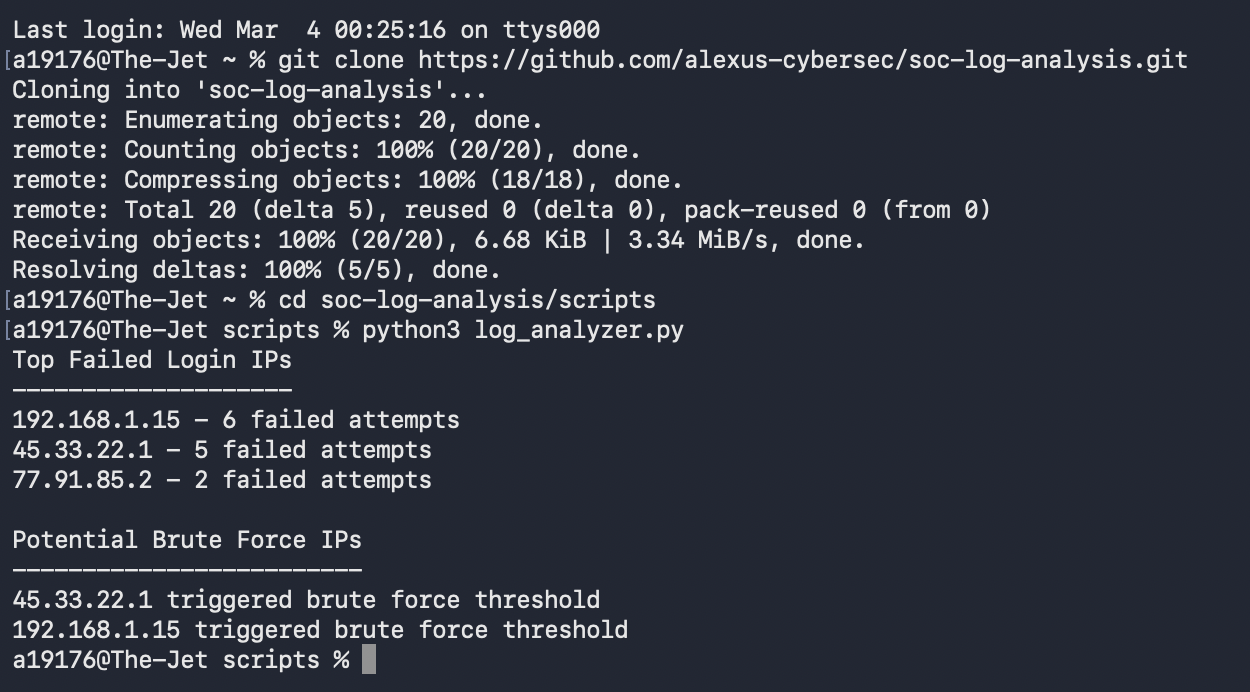The image size is (1250, 692).
Task: Select the "Enumerating objects: 20" output line
Action: click(x=277, y=120)
